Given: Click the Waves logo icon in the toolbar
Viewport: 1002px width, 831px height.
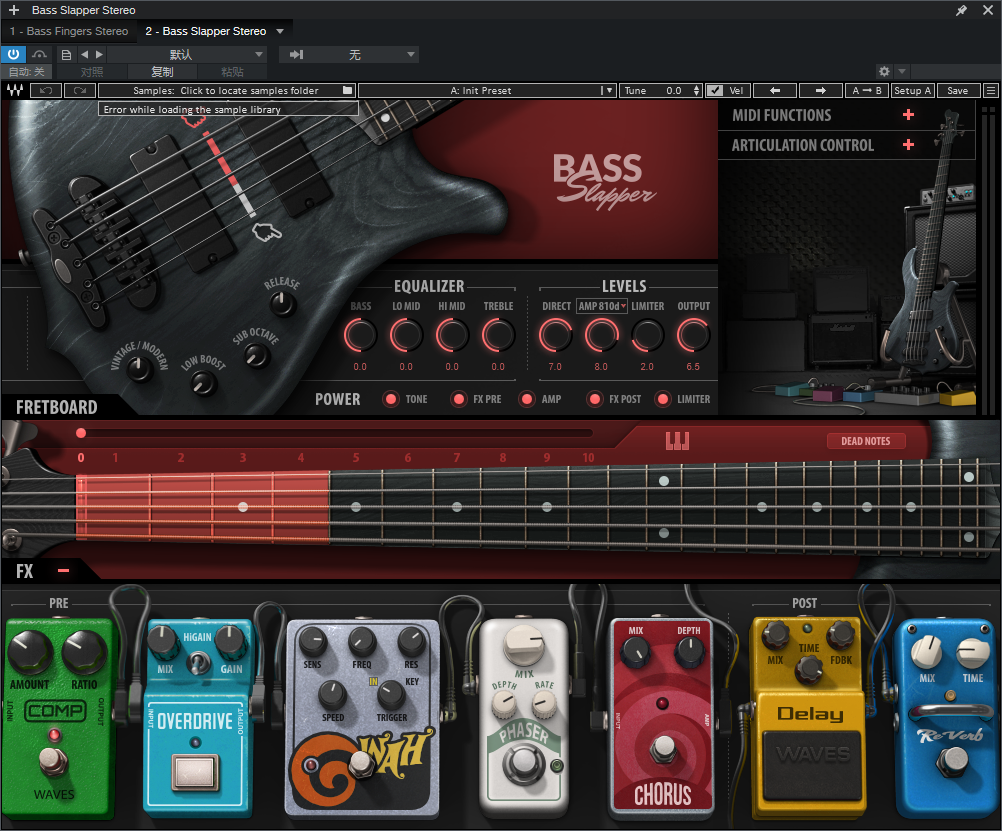Looking at the screenshot, I should coord(15,90).
